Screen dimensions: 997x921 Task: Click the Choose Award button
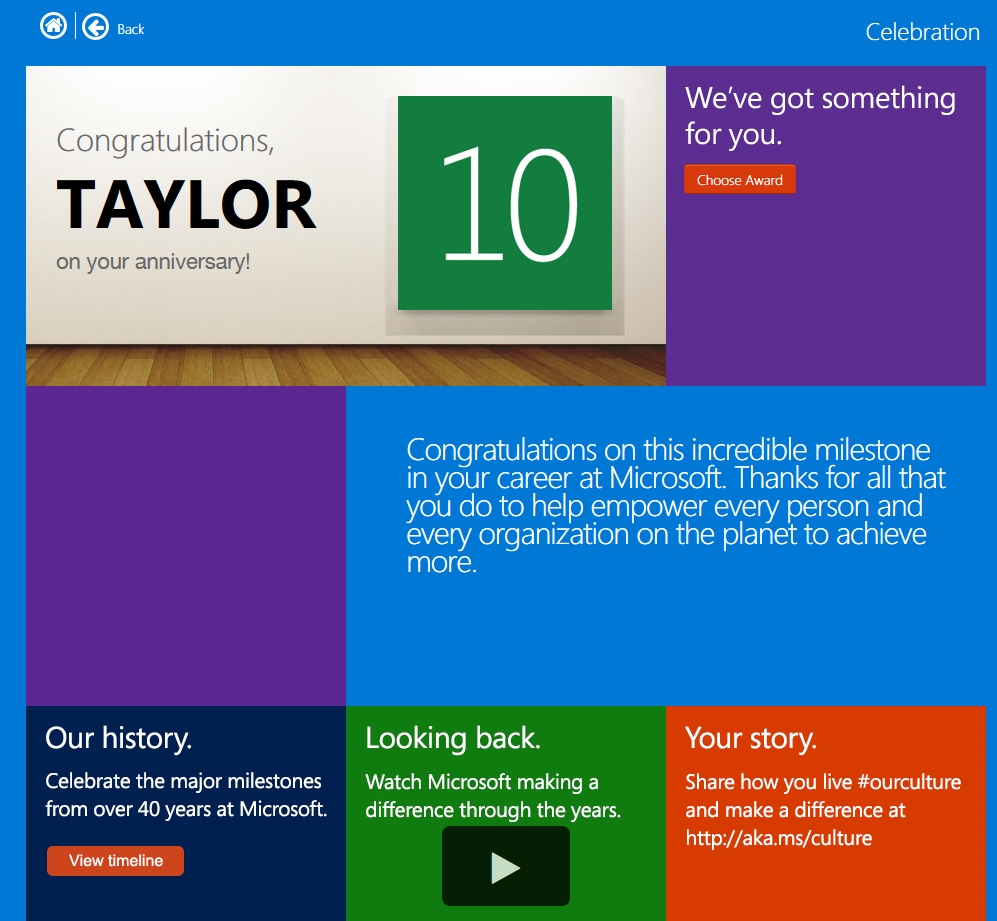pos(739,179)
